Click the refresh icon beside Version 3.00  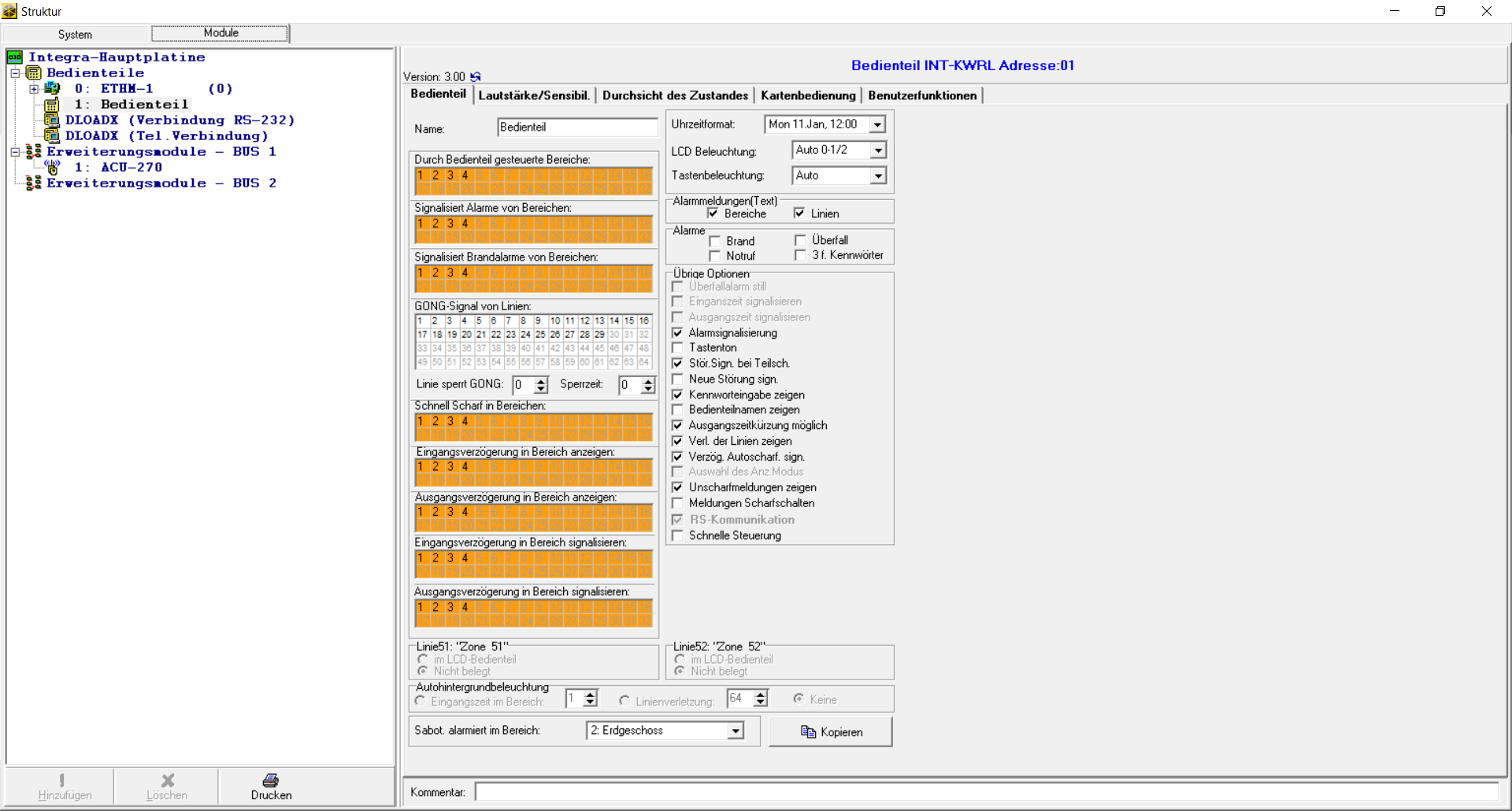click(x=476, y=77)
